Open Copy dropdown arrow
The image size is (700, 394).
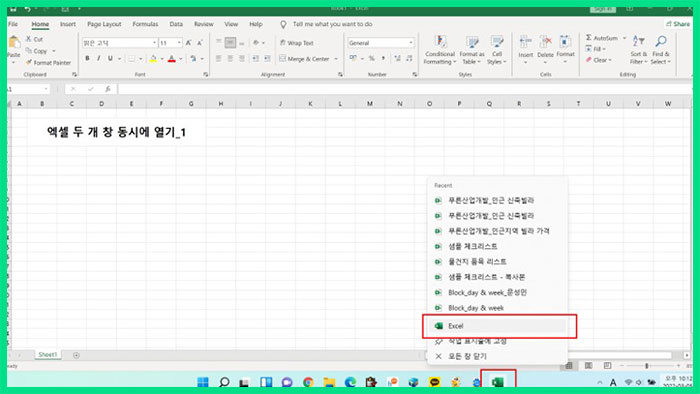(54, 51)
